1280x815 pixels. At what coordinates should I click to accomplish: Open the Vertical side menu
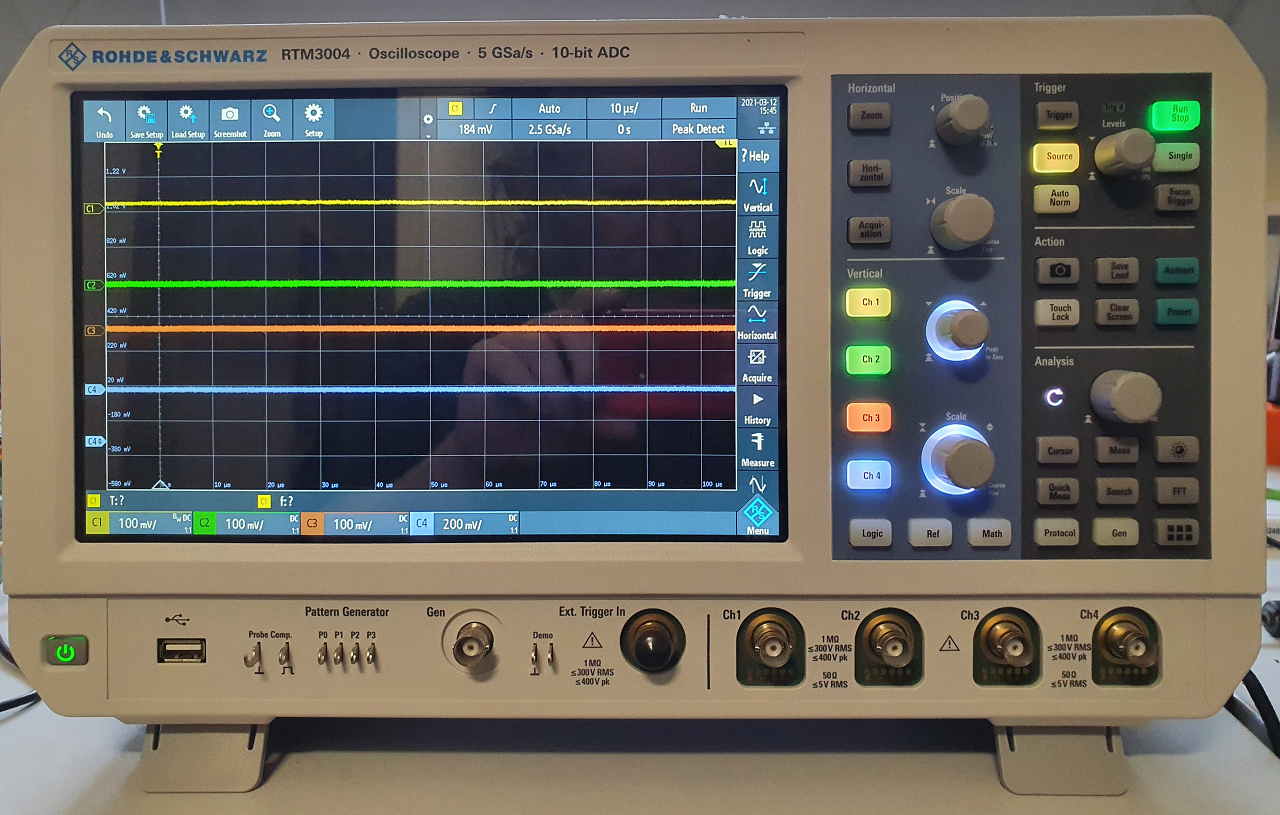pos(757,193)
